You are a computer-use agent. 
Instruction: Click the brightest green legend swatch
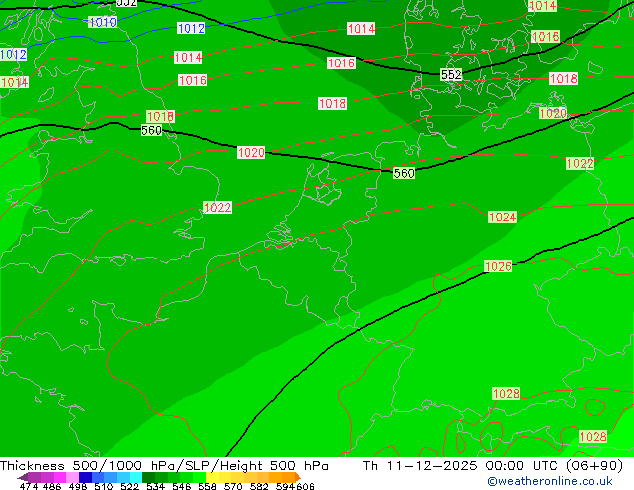(199, 477)
